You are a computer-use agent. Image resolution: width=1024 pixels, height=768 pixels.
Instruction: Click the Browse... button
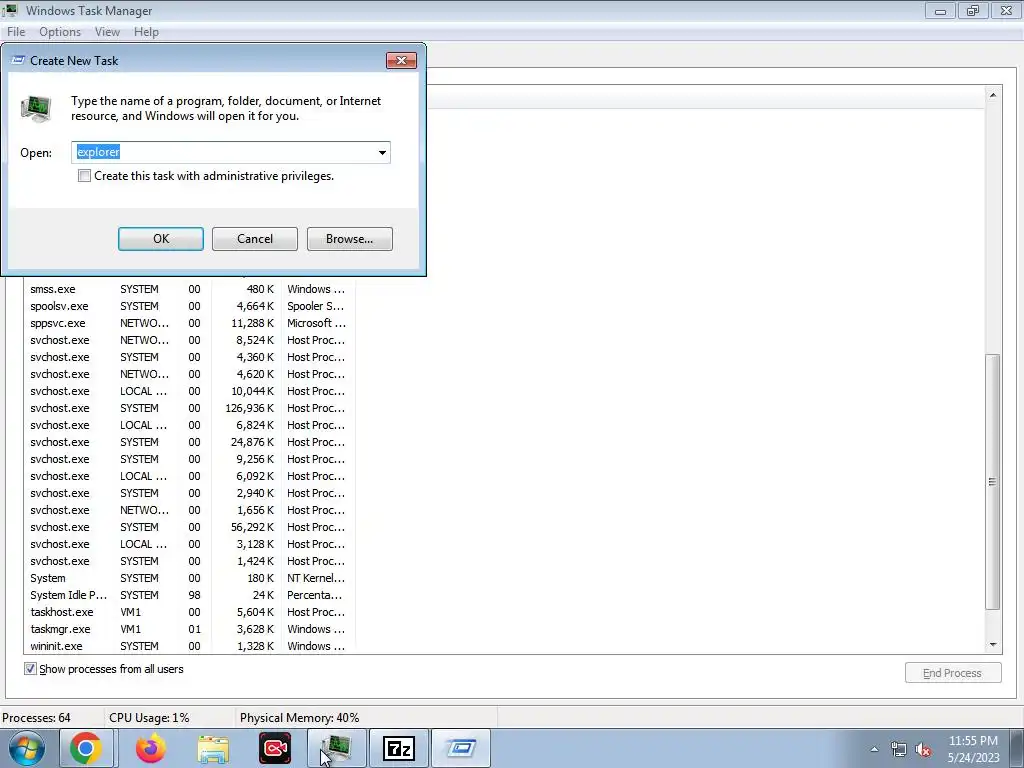pyautogui.click(x=349, y=239)
